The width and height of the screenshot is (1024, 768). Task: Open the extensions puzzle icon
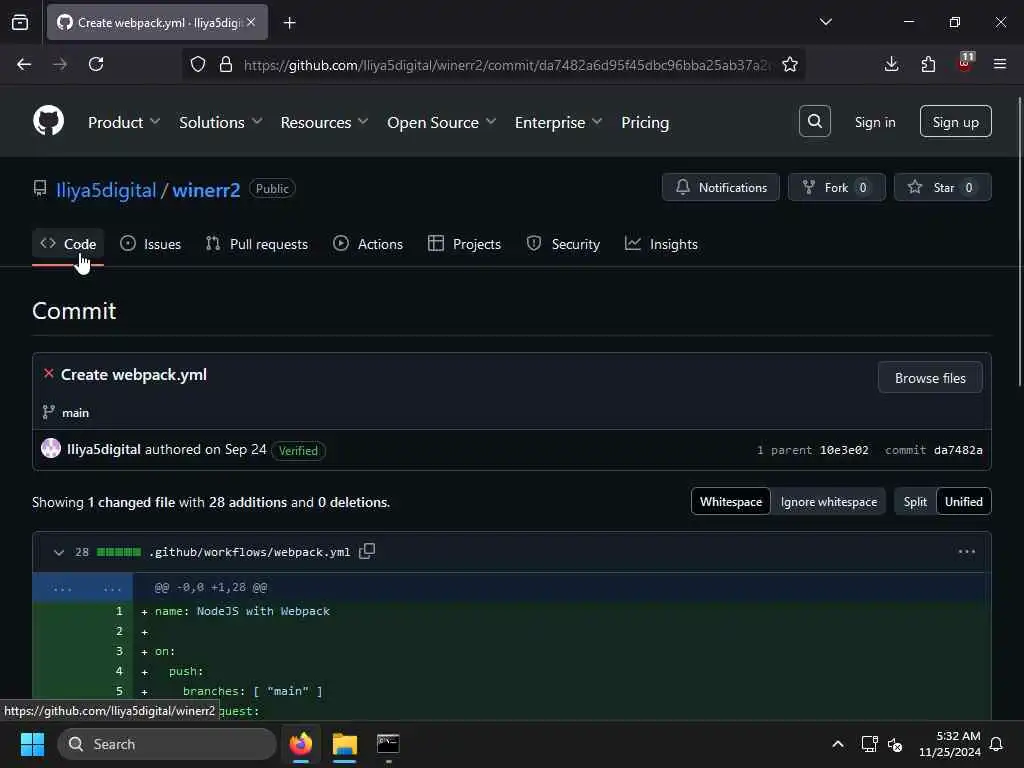tap(928, 64)
